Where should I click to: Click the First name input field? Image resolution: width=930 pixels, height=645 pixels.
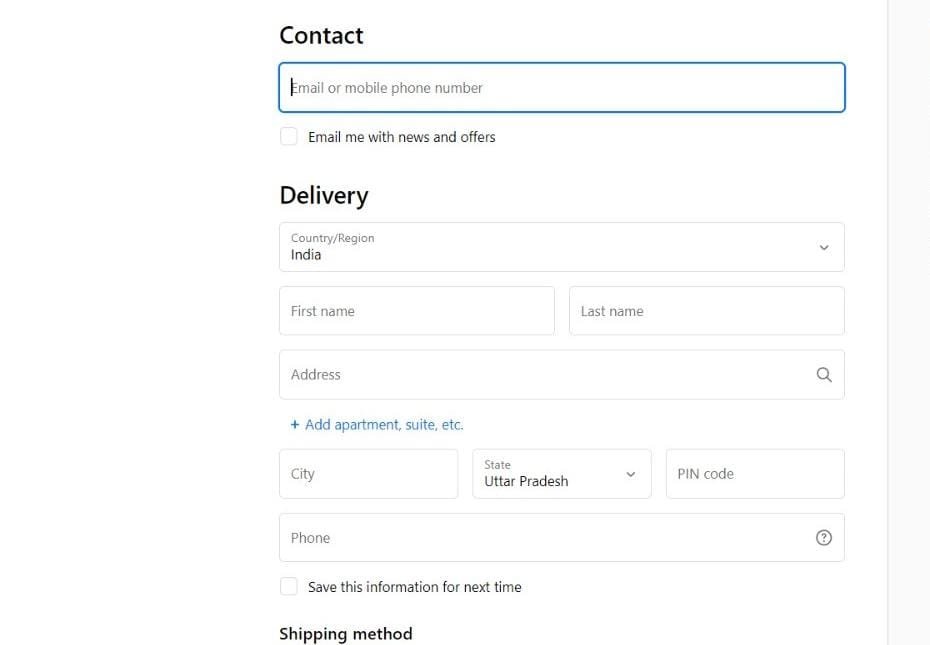pos(416,310)
